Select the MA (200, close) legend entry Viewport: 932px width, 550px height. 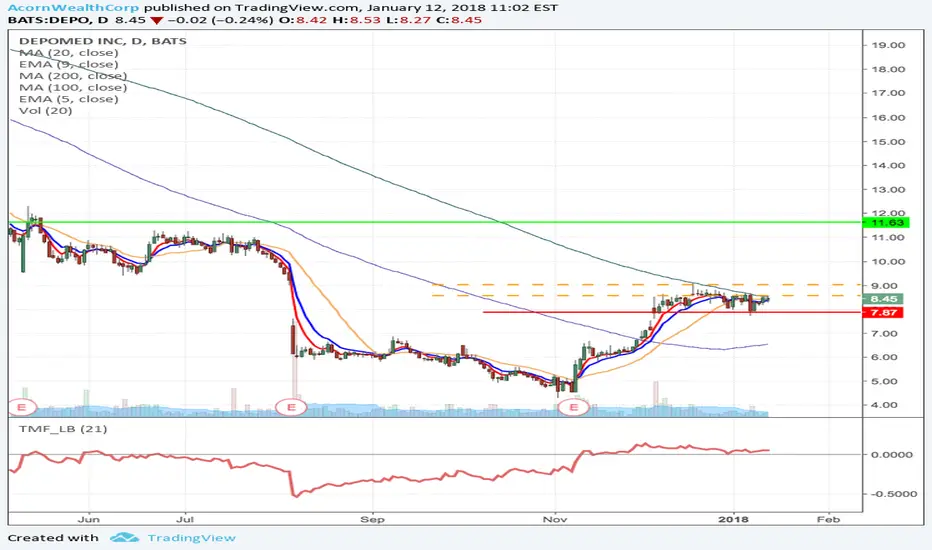[x=73, y=76]
